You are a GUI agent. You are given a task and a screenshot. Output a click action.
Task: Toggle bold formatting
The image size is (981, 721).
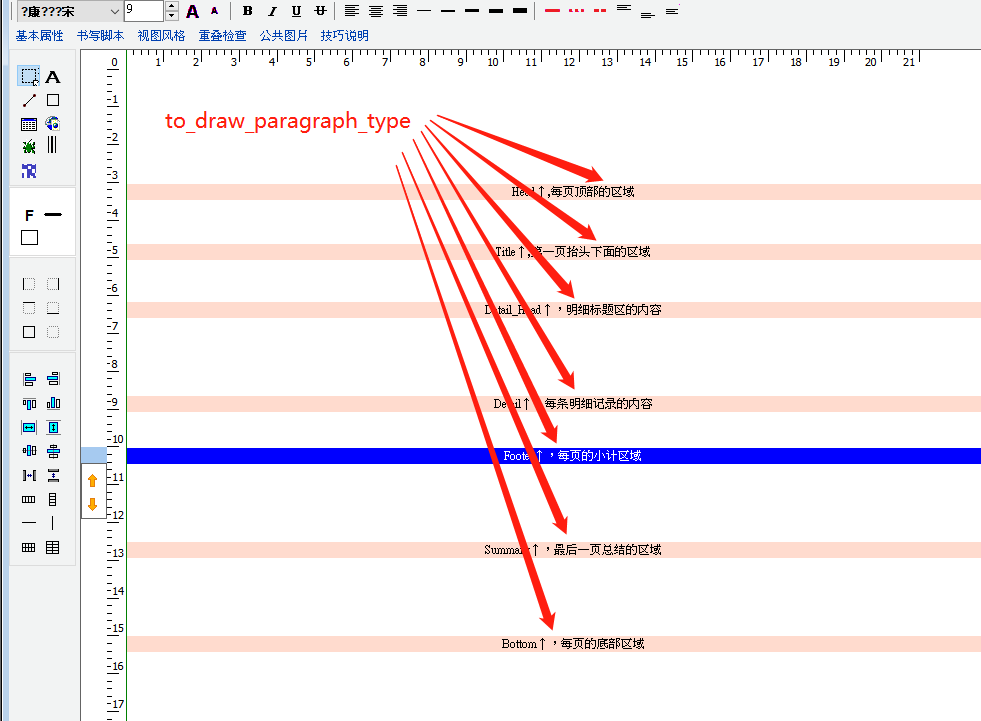tap(247, 11)
